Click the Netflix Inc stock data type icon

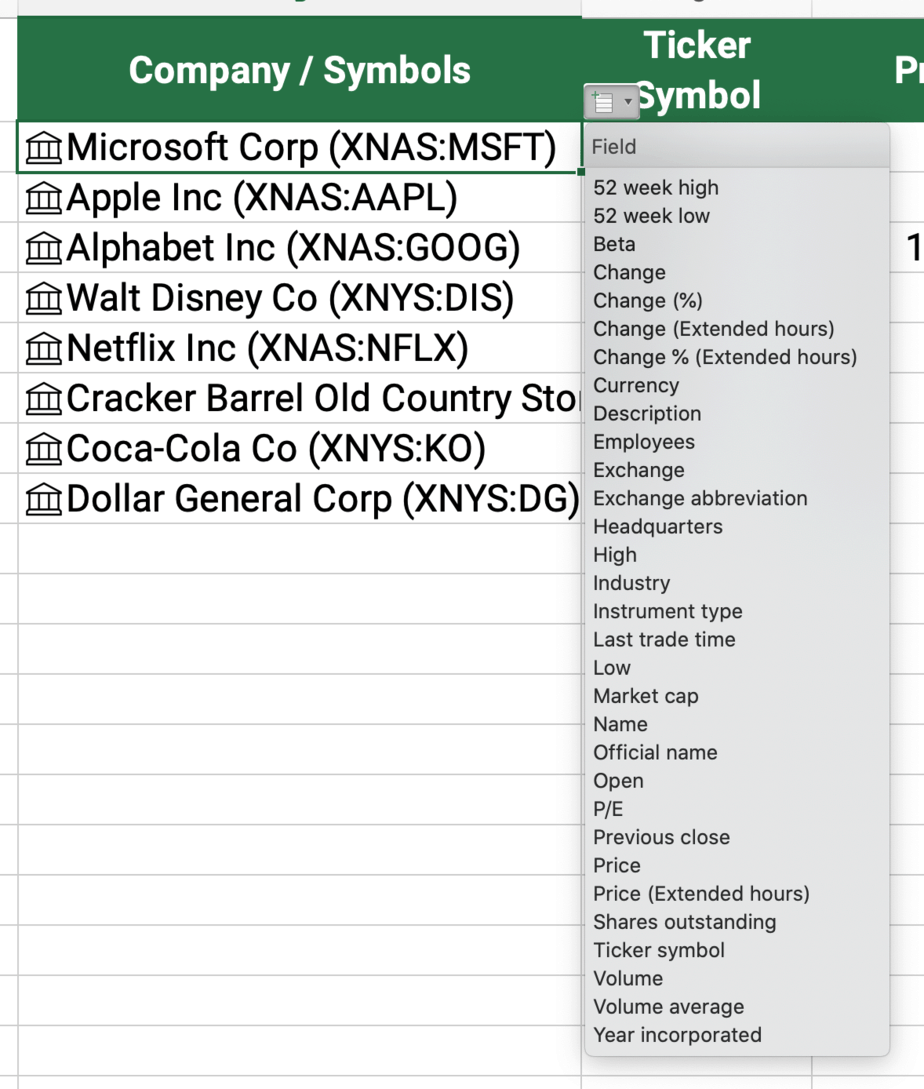click(x=44, y=349)
